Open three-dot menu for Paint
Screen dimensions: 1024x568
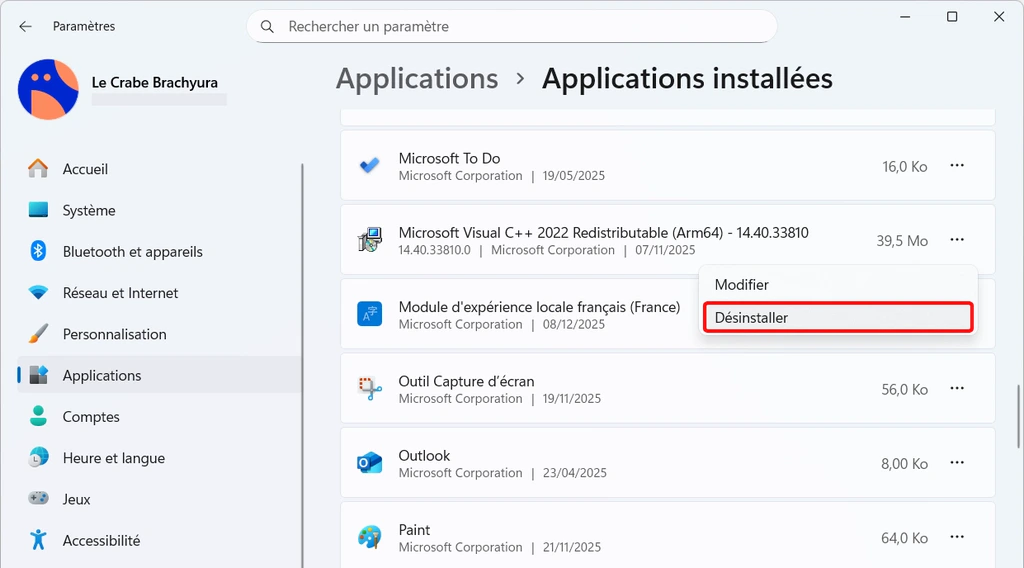[957, 538]
